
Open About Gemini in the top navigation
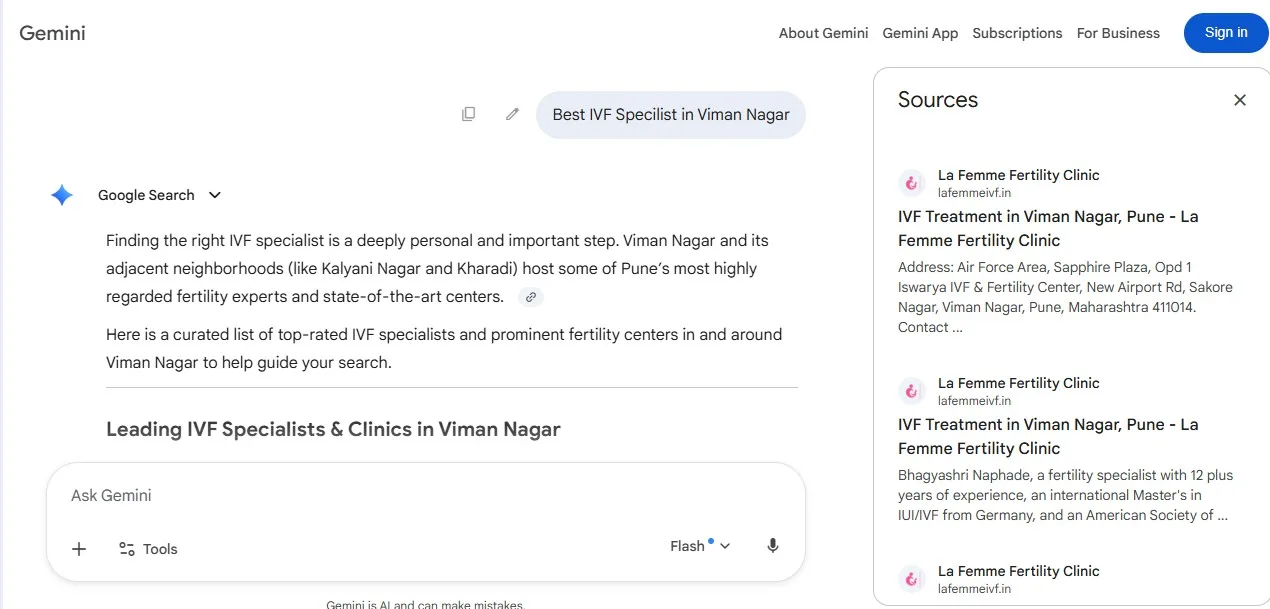point(823,33)
